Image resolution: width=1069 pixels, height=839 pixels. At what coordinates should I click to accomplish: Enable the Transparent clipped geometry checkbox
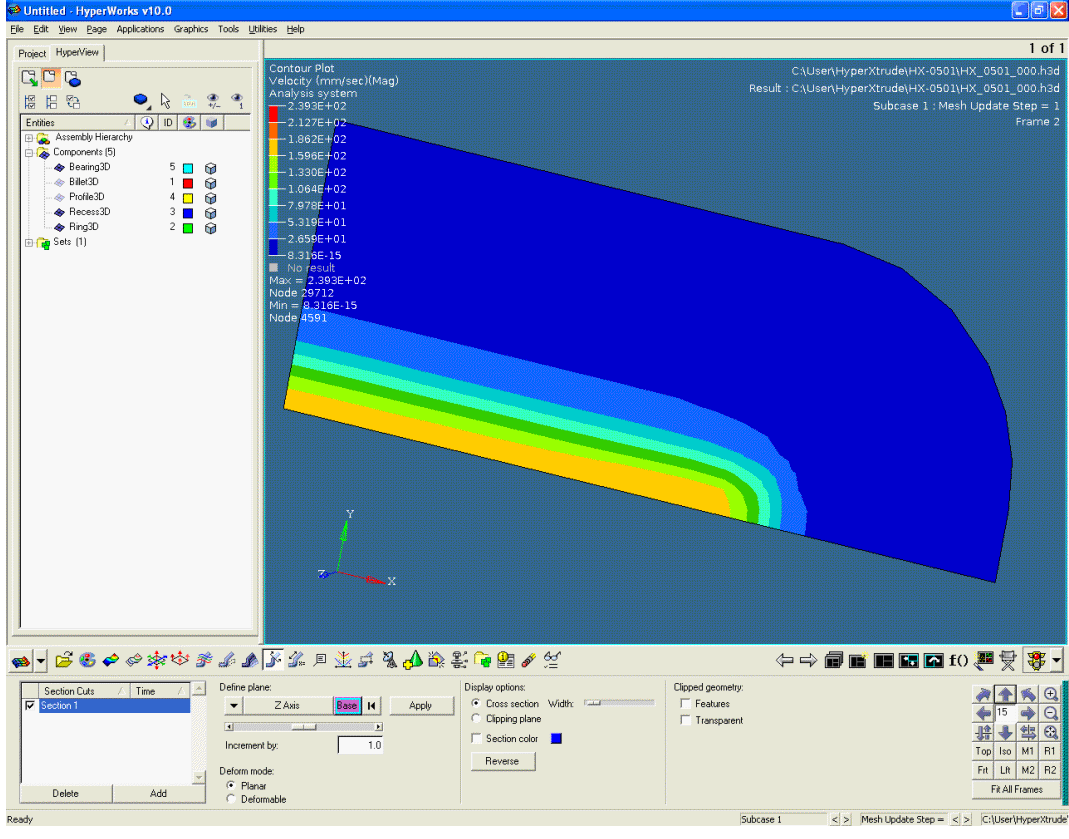(686, 720)
